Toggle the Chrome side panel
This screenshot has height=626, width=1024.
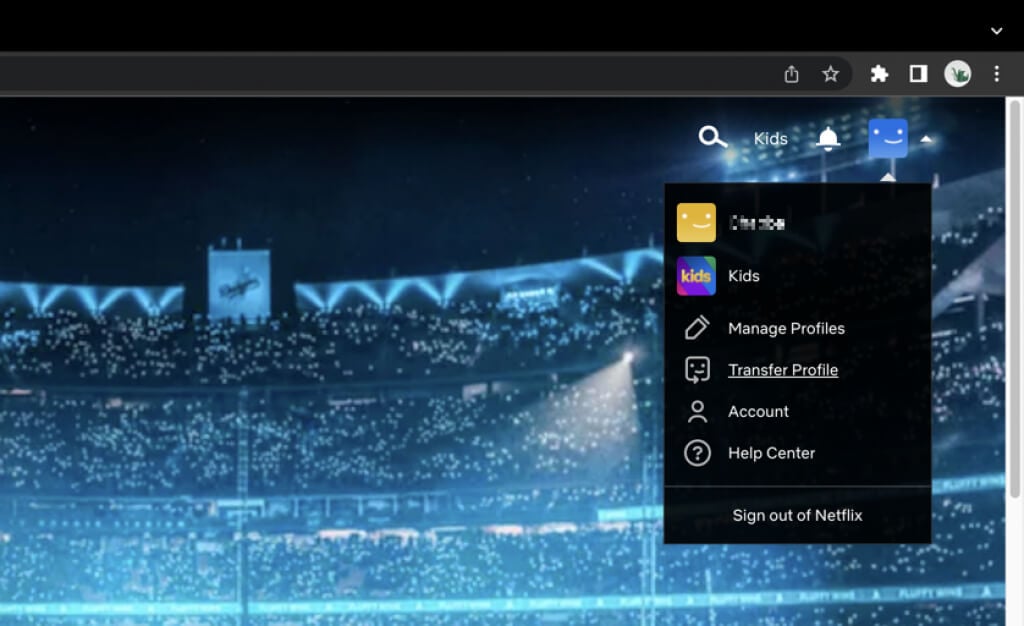coord(917,74)
